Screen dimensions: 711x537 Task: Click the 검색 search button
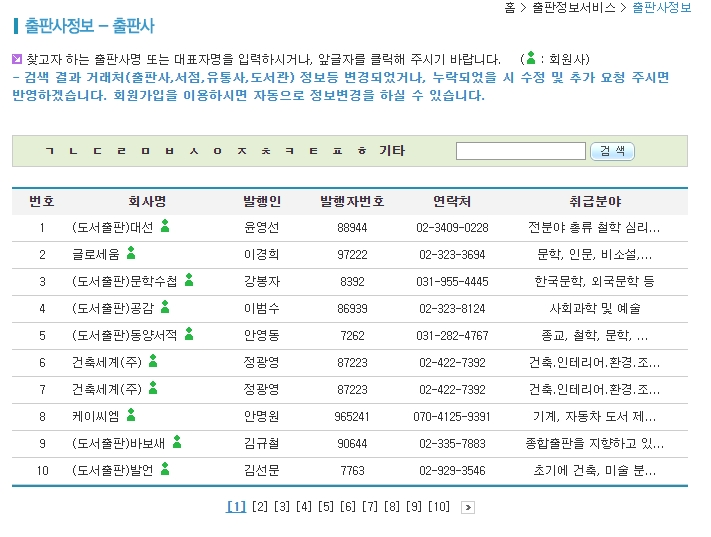coord(612,151)
